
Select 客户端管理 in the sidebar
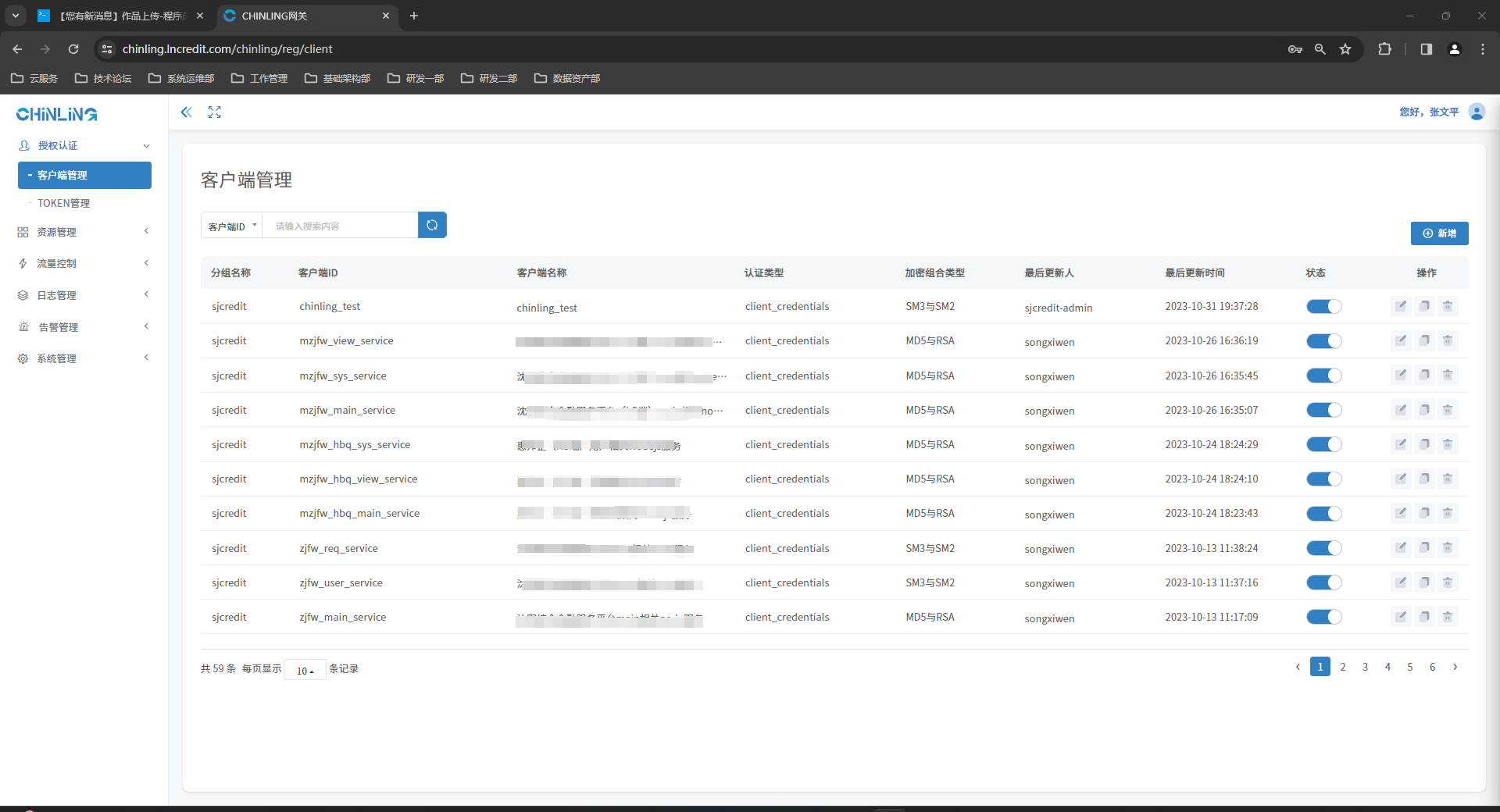coord(84,175)
